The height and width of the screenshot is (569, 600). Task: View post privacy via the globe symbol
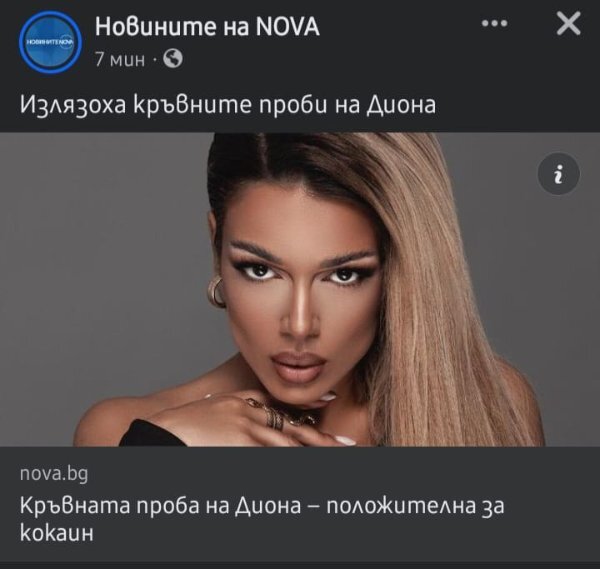point(173,59)
